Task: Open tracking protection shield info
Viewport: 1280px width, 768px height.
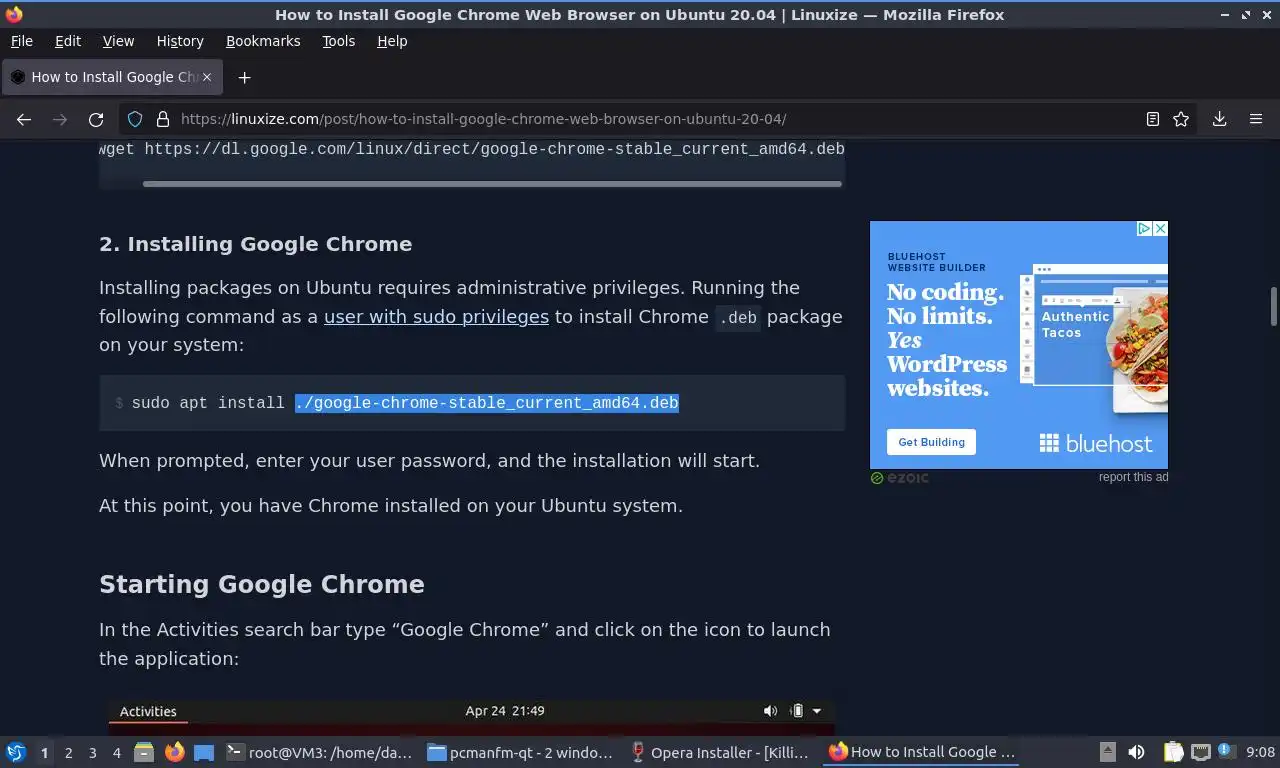Action: [135, 119]
